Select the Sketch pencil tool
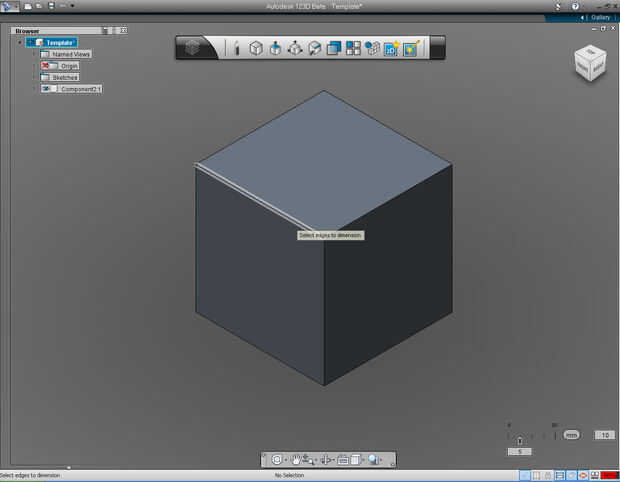The height and width of the screenshot is (482, 620). (237, 48)
